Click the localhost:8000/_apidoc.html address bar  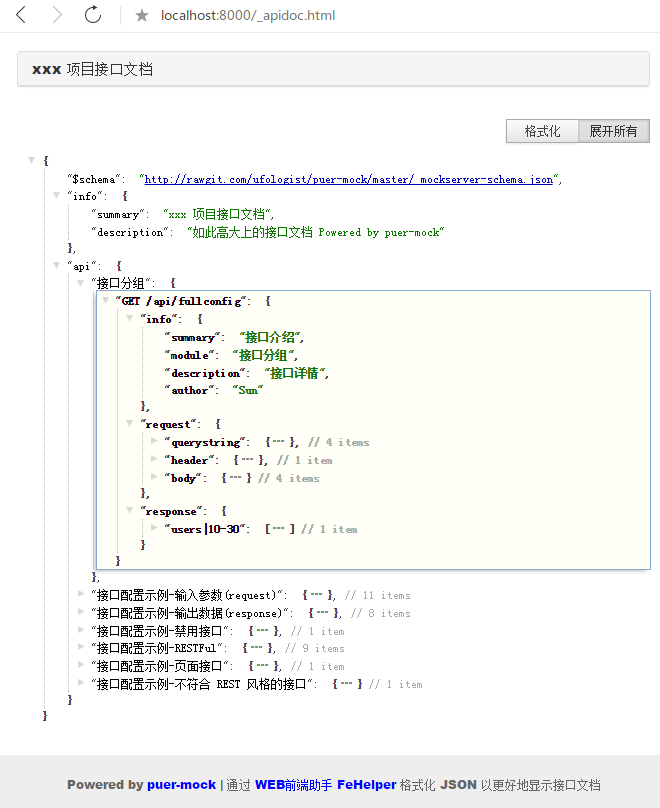248,15
